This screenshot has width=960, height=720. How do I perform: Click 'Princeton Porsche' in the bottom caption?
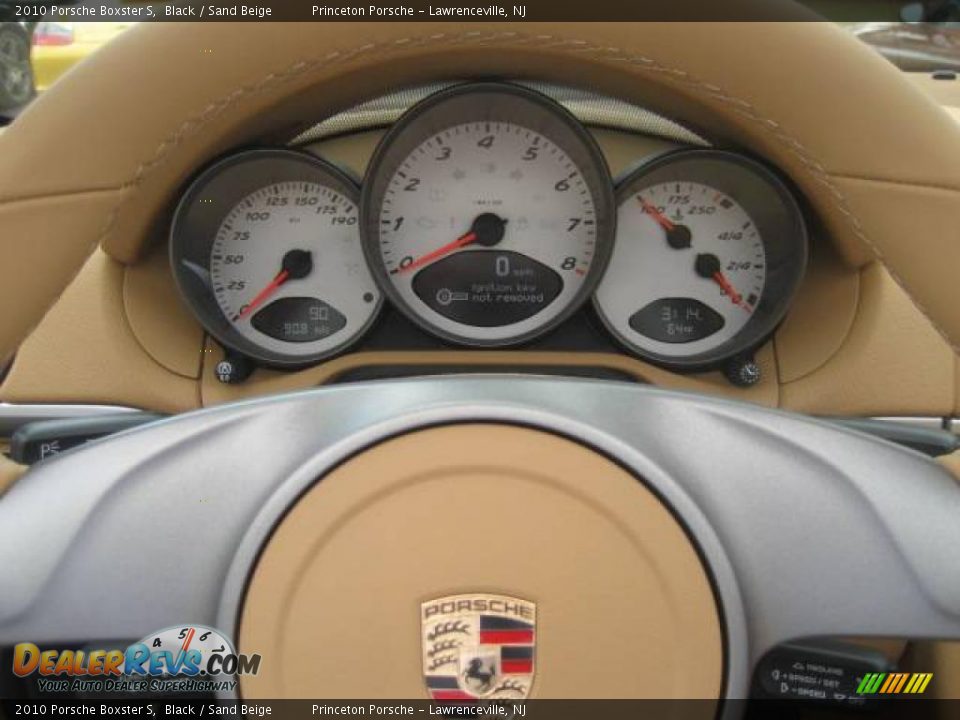click(362, 710)
